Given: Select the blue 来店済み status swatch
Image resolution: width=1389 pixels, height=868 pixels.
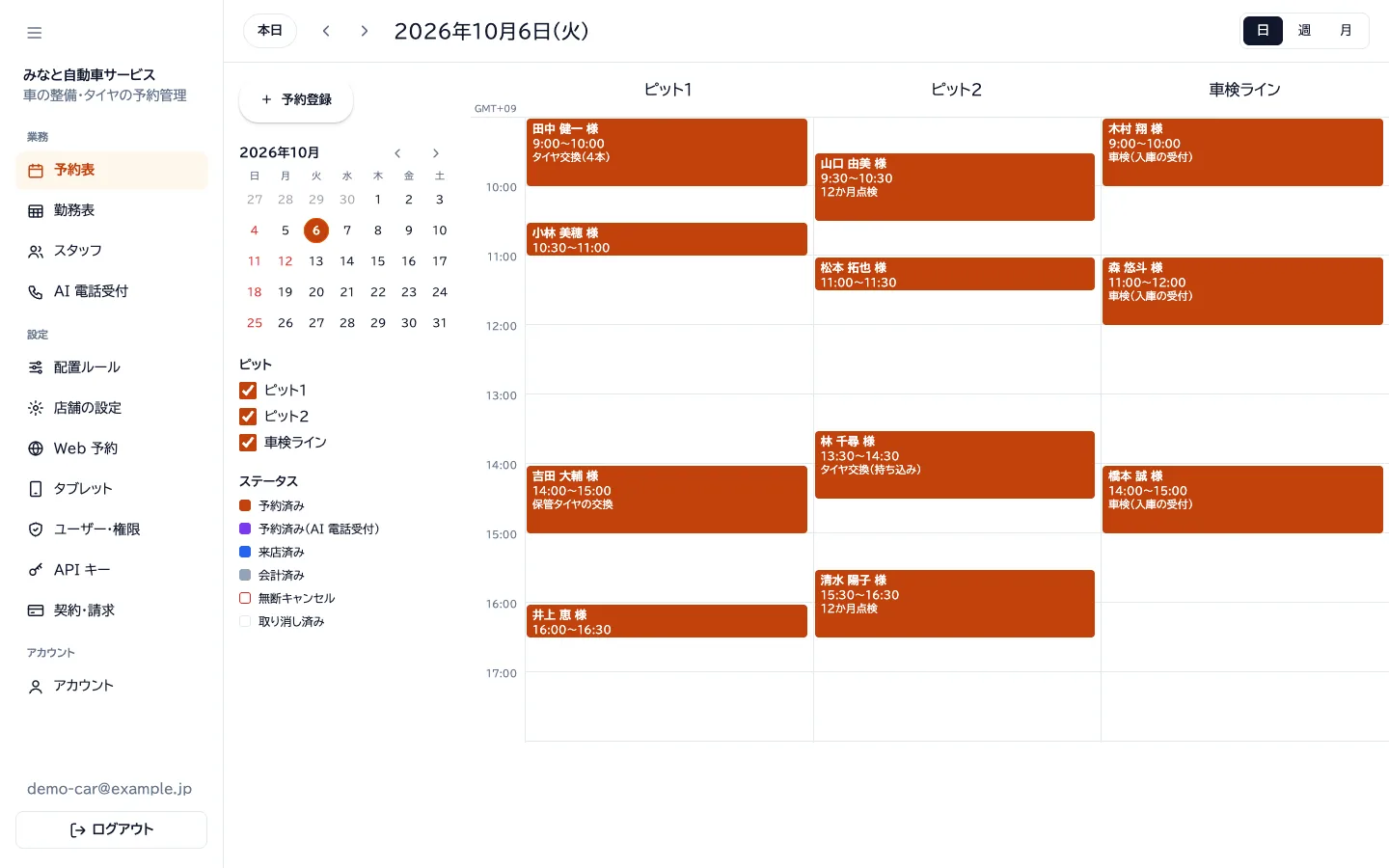Looking at the screenshot, I should coord(245,552).
